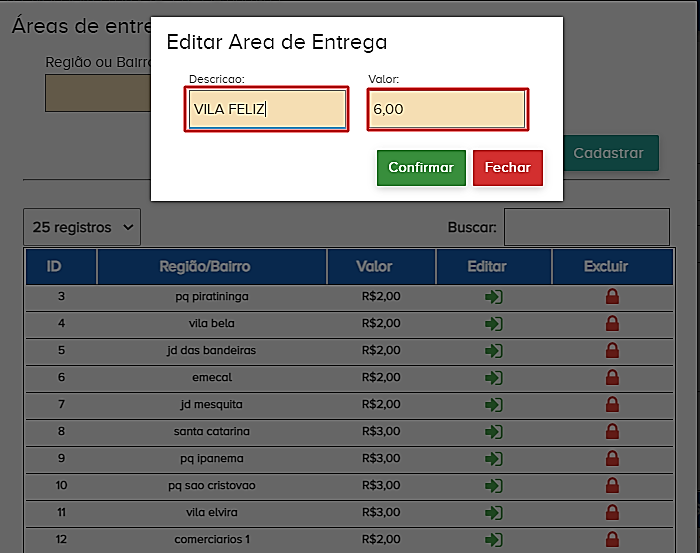This screenshot has width=700, height=553.
Task: Sort by Região/Bairro column header
Action: (x=211, y=267)
